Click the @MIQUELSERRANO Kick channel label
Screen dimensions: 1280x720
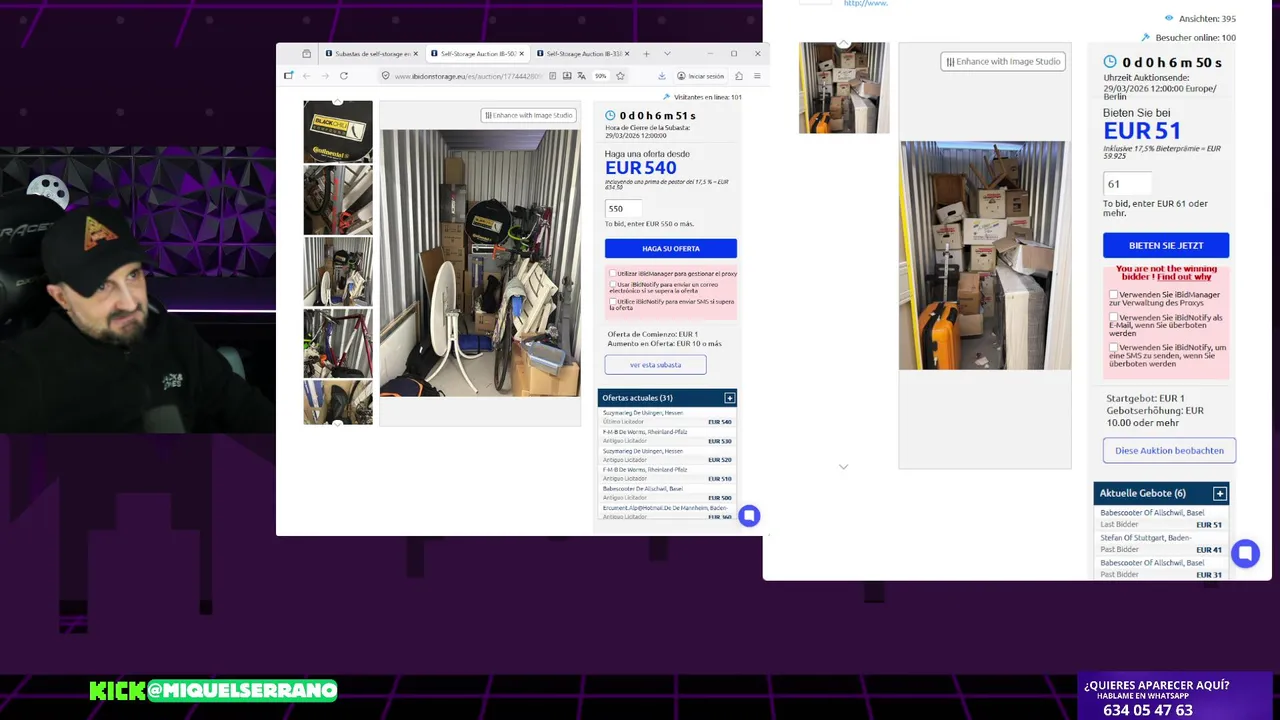point(242,690)
